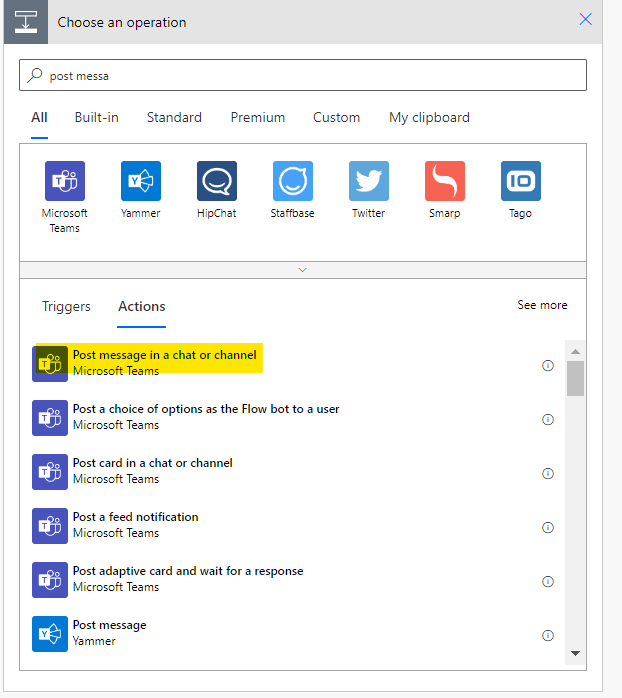Click the scrollbar down arrow

coord(575,653)
